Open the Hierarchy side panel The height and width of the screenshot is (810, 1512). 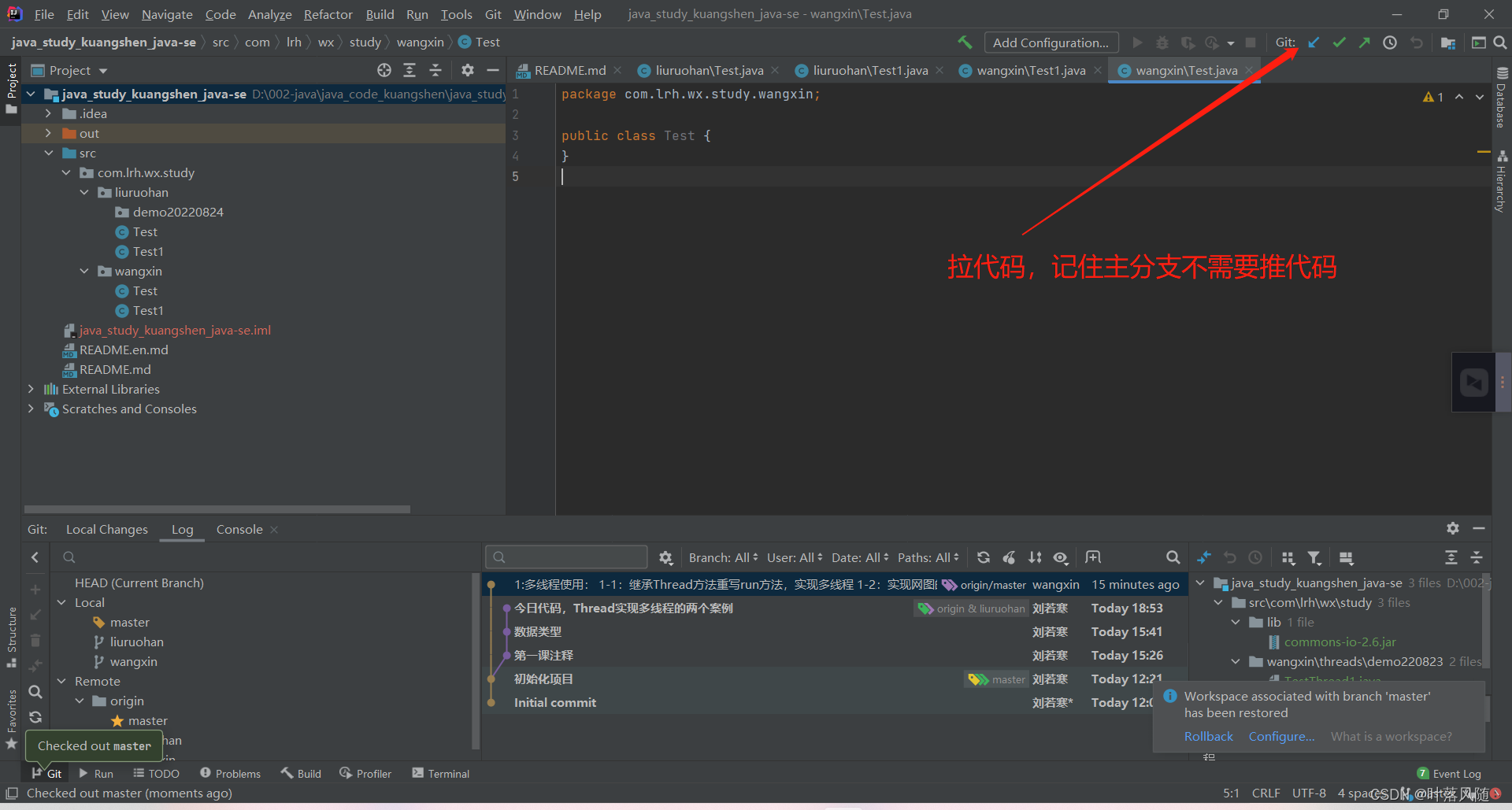1502,182
